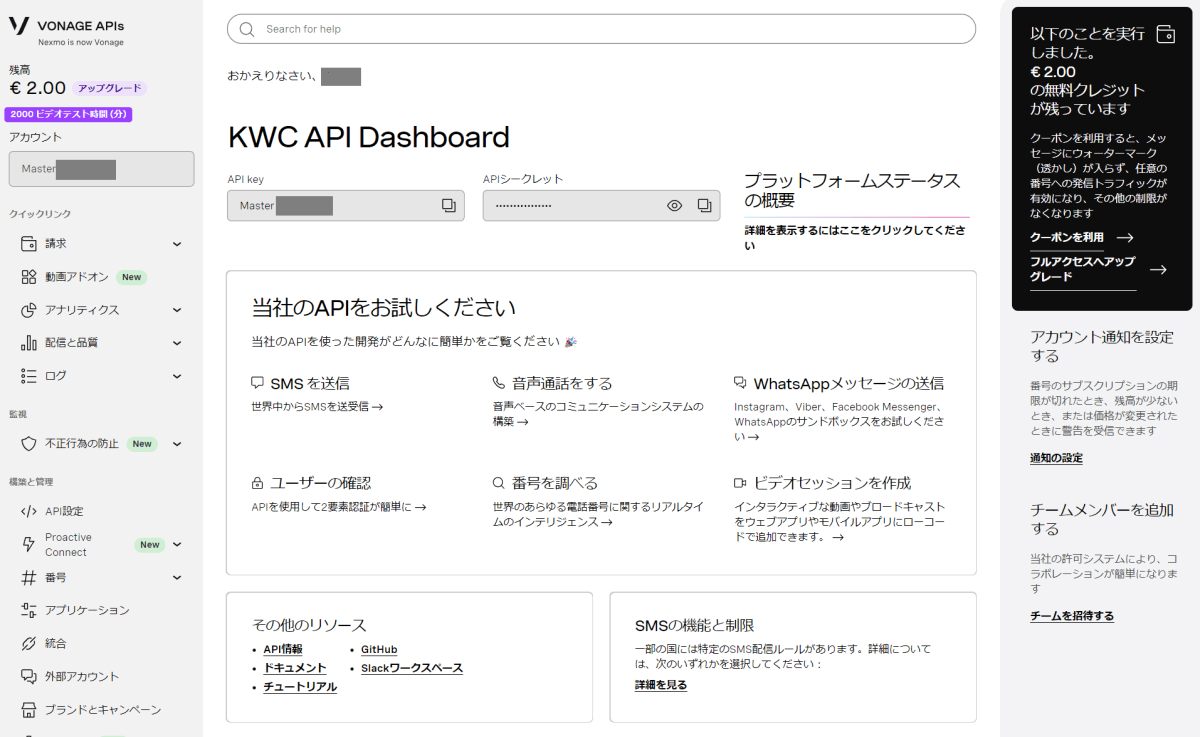Click the ユーザーの確認 lock icon
Viewport: 1200px width, 737px height.
[x=258, y=483]
